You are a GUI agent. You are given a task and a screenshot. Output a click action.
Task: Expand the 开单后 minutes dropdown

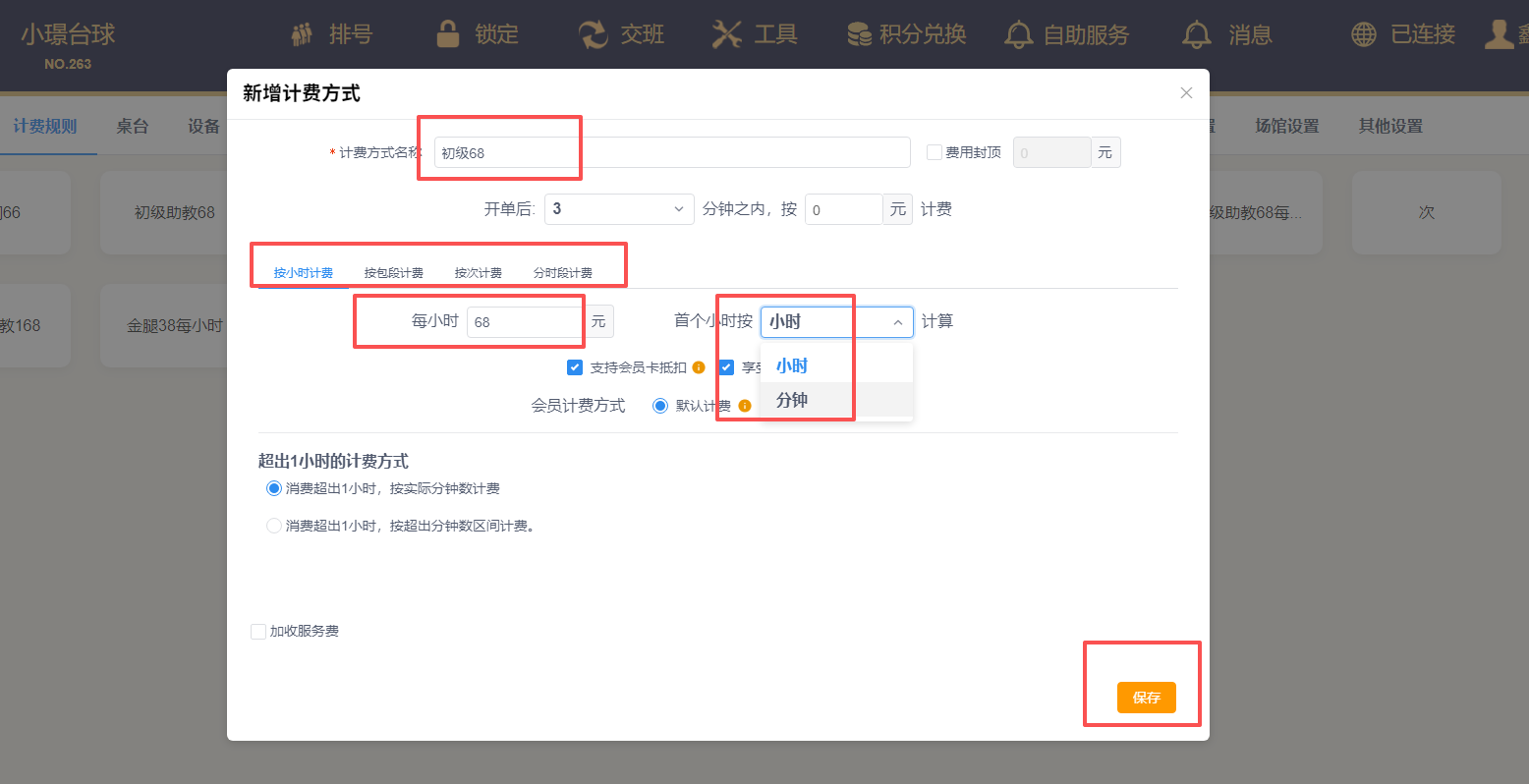tap(619, 209)
